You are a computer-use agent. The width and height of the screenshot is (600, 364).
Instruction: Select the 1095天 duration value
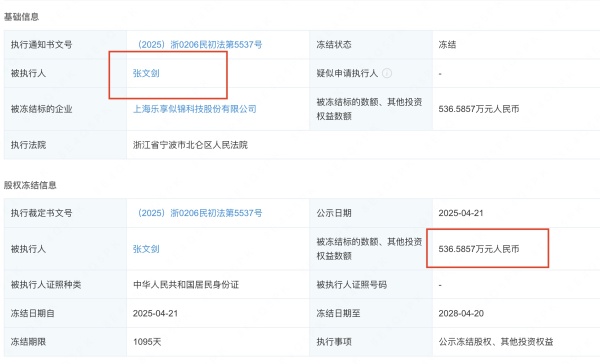coord(147,341)
